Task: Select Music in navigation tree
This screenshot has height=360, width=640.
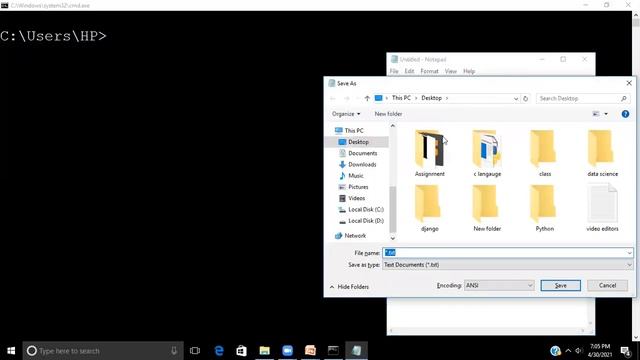Action: [x=351, y=176]
